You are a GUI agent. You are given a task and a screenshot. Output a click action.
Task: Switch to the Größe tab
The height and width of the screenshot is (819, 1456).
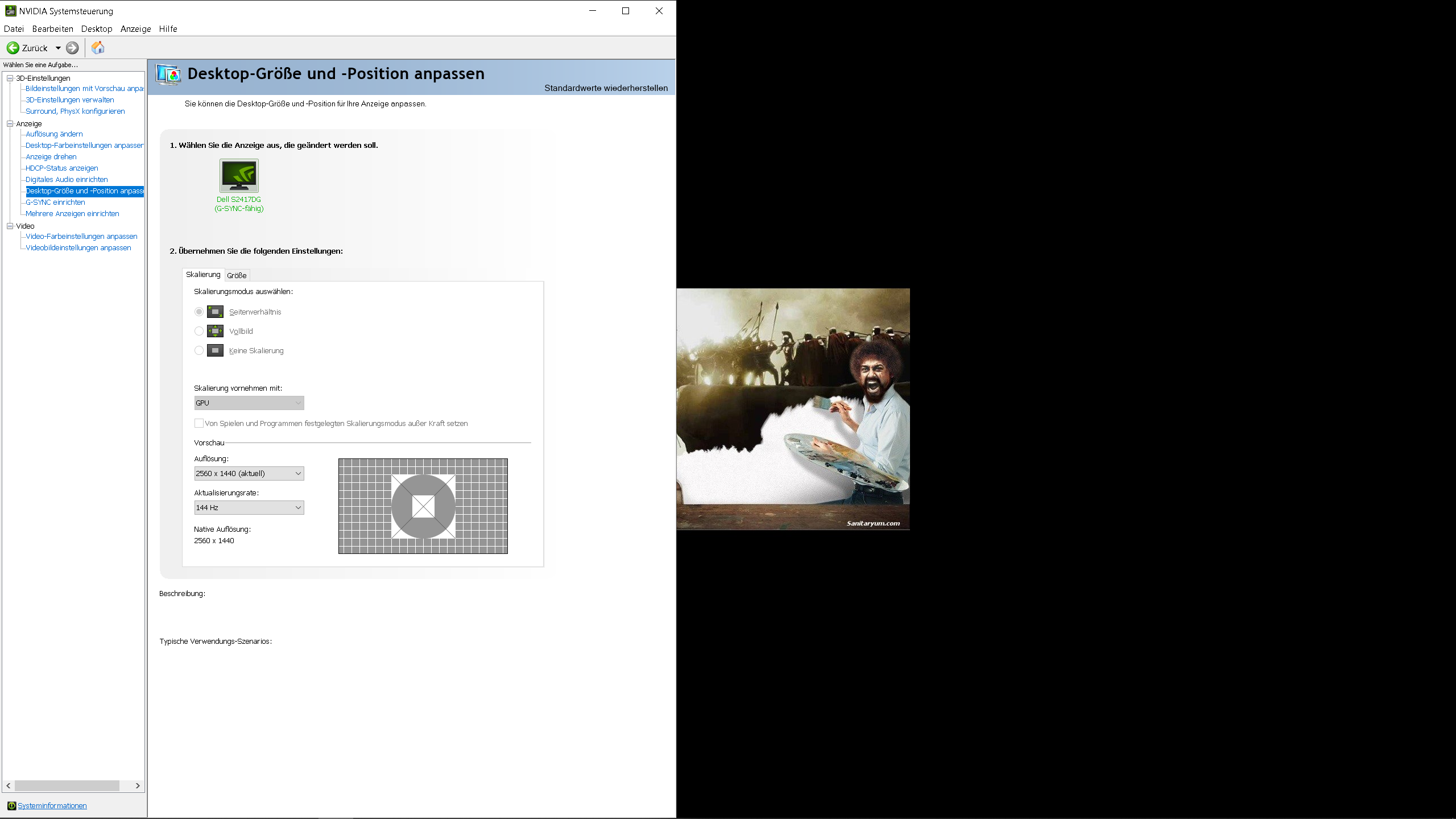click(237, 275)
